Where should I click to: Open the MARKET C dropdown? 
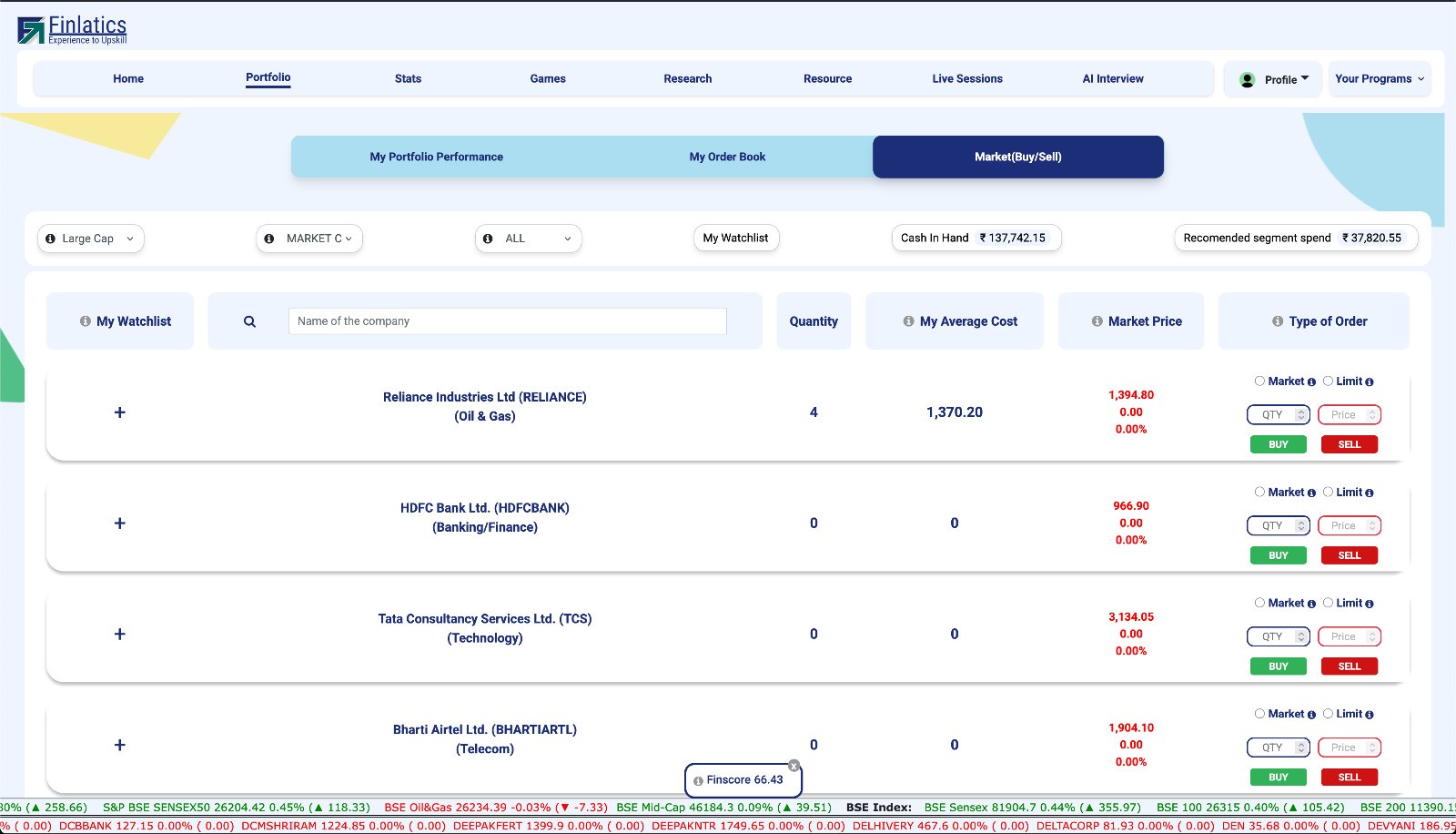click(x=309, y=239)
